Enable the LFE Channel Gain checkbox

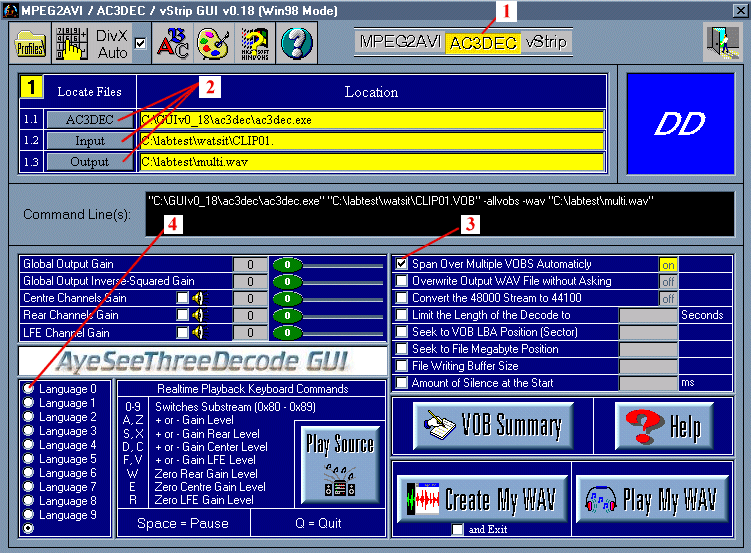click(182, 332)
